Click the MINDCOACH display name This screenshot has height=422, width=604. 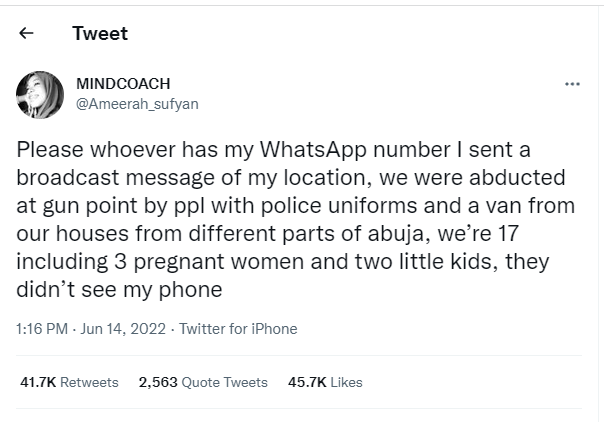[x=126, y=83]
